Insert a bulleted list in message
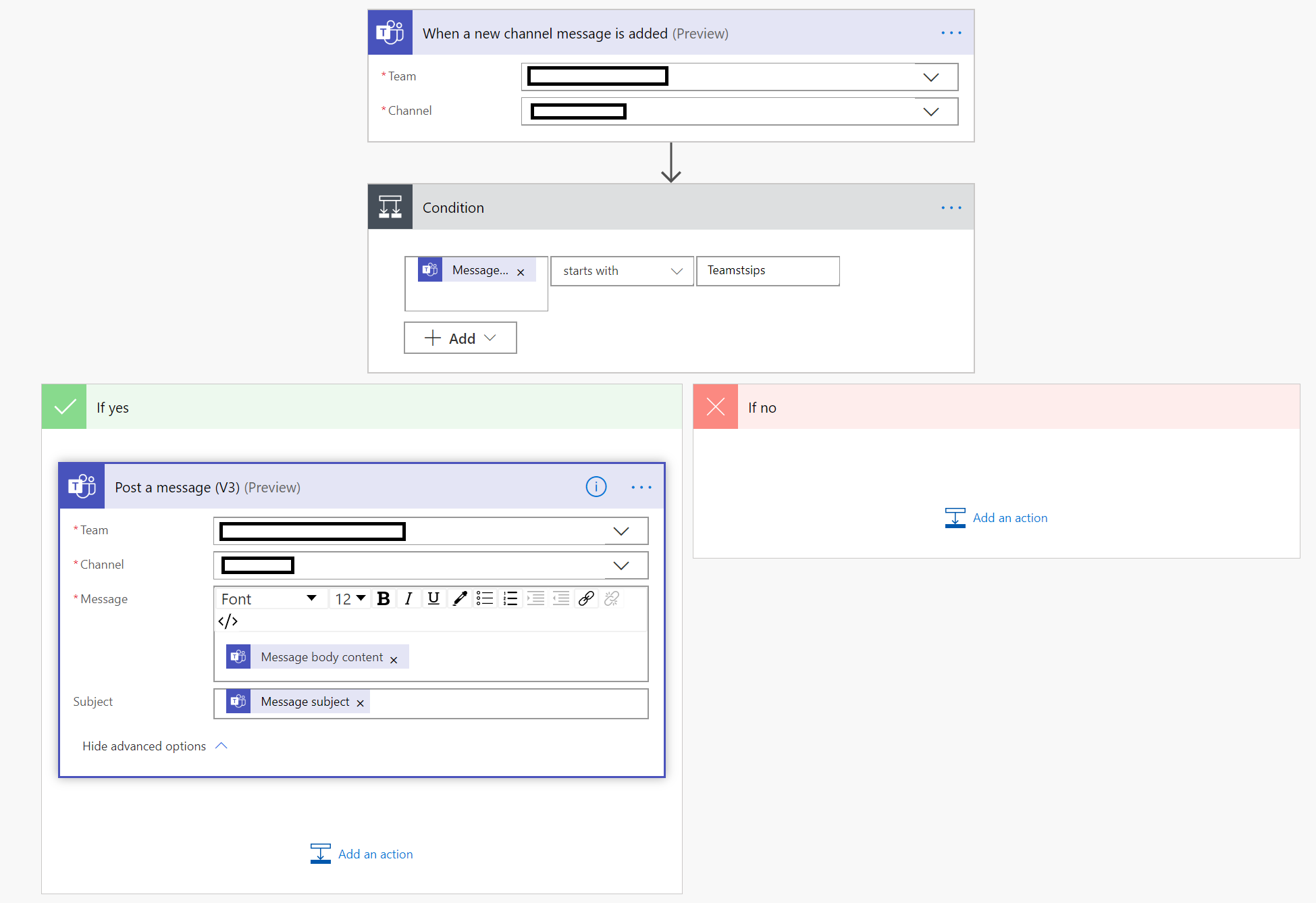Viewport: 1316px width, 903px height. [x=485, y=598]
